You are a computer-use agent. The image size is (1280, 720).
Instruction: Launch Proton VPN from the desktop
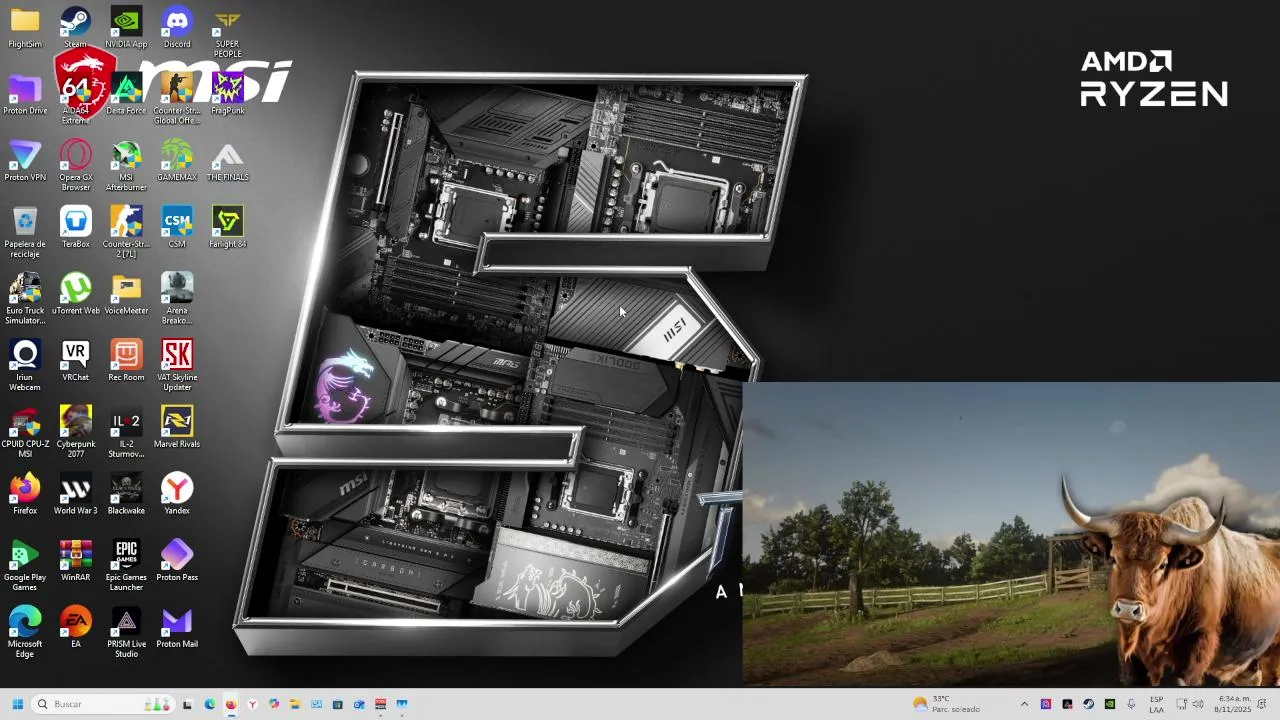point(25,162)
